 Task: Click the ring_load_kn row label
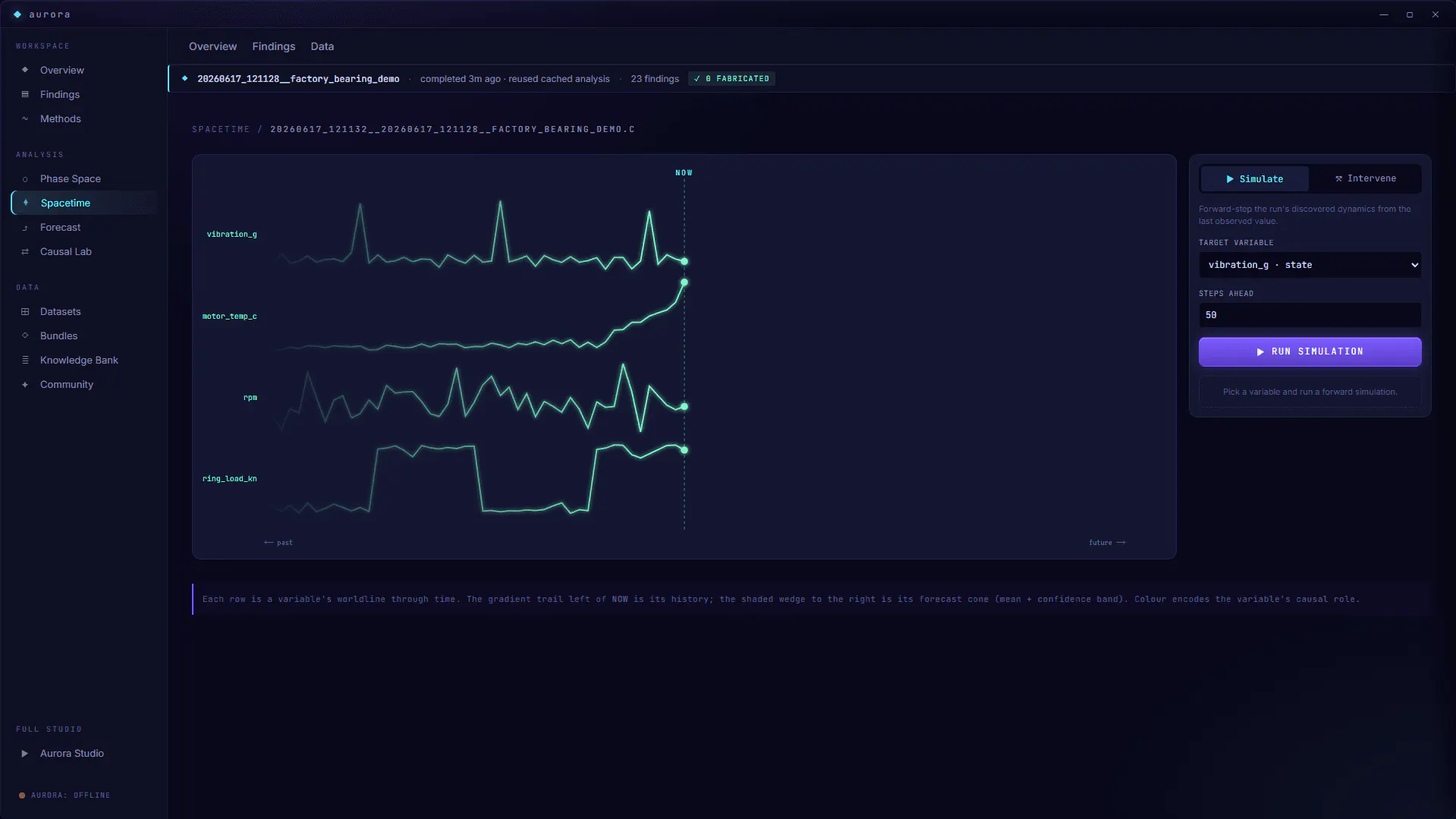click(229, 479)
